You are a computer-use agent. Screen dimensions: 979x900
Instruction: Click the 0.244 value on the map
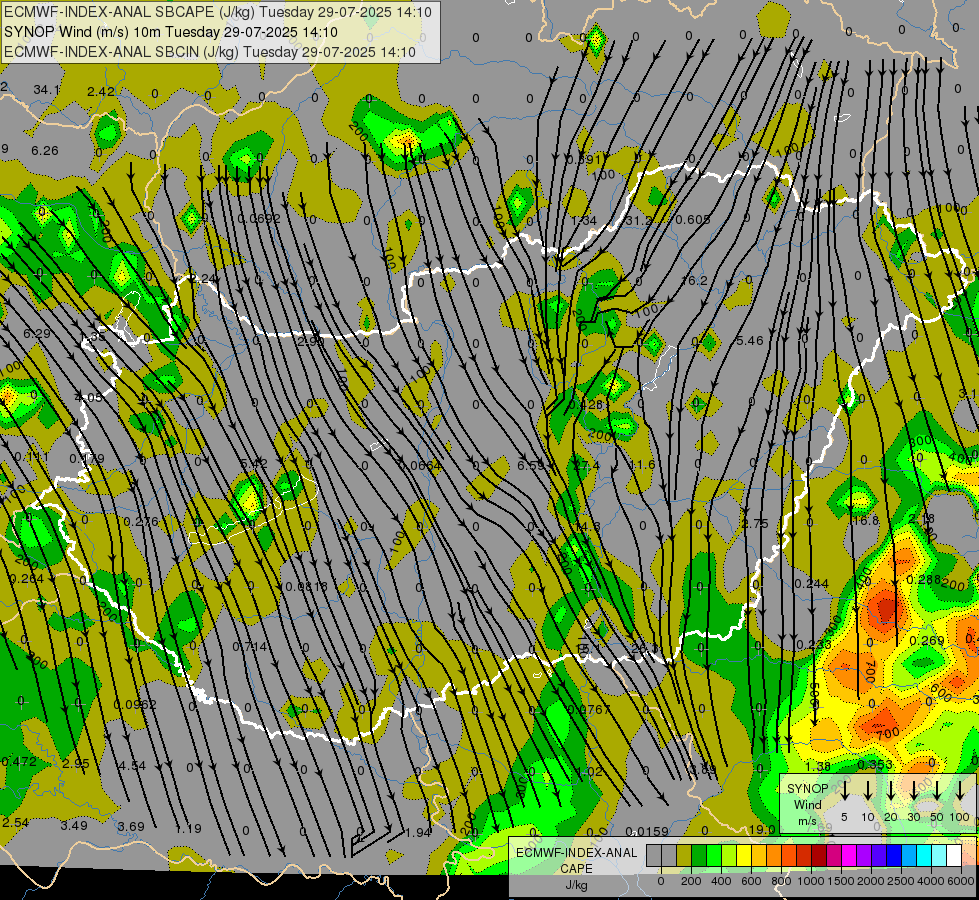coord(812,583)
